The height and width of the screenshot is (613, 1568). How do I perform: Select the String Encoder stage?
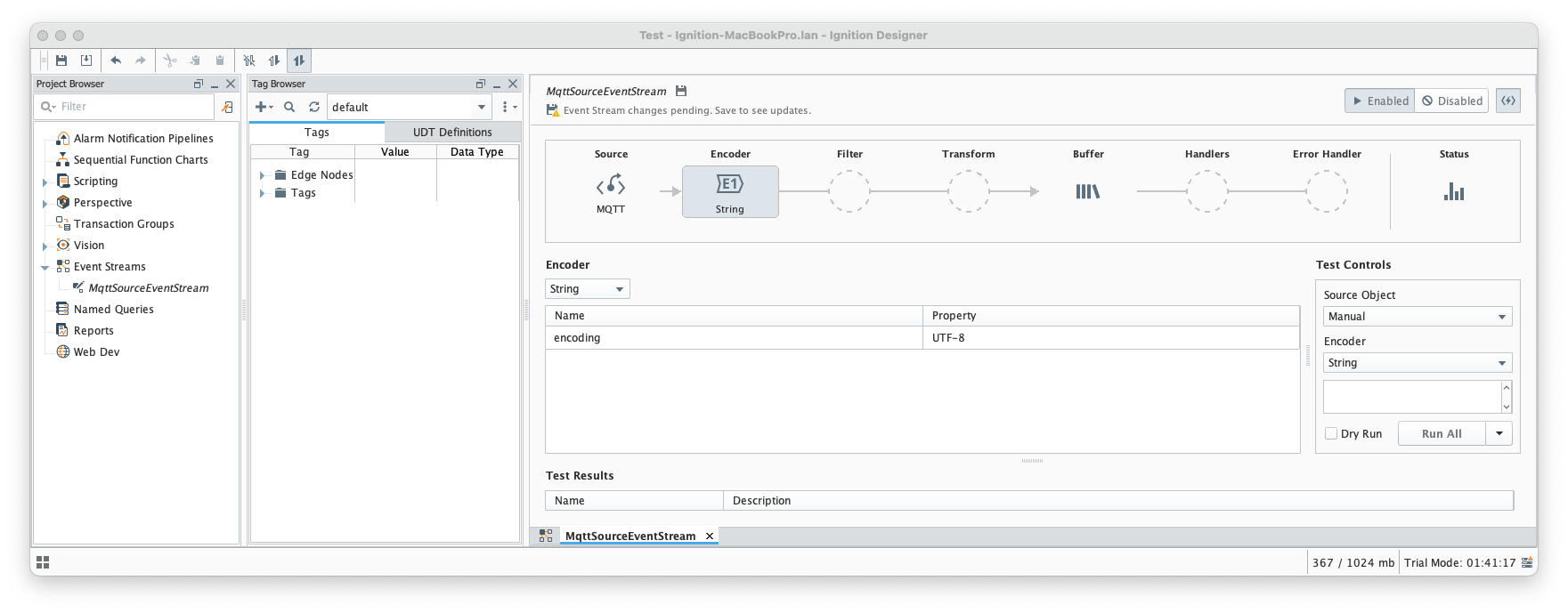[x=730, y=191]
